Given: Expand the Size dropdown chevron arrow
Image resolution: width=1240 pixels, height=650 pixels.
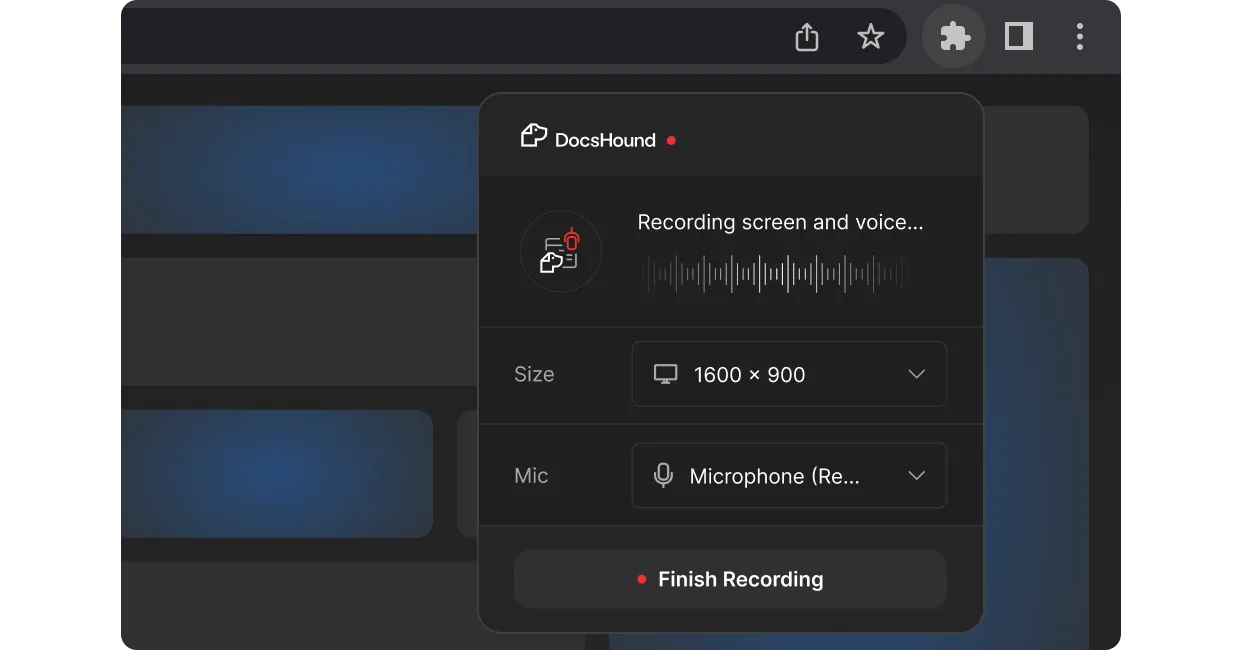Looking at the screenshot, I should (x=916, y=374).
